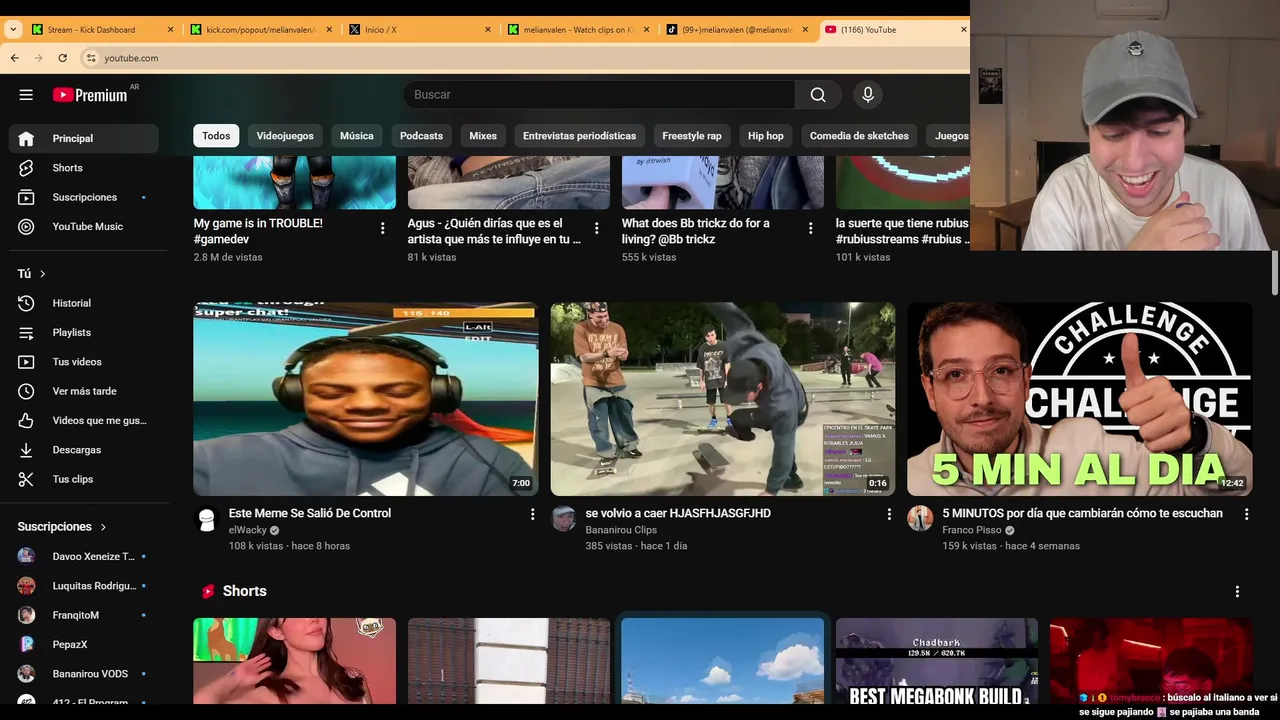Play Este Meme Se Salió De Control thumbnail

pyautogui.click(x=366, y=399)
